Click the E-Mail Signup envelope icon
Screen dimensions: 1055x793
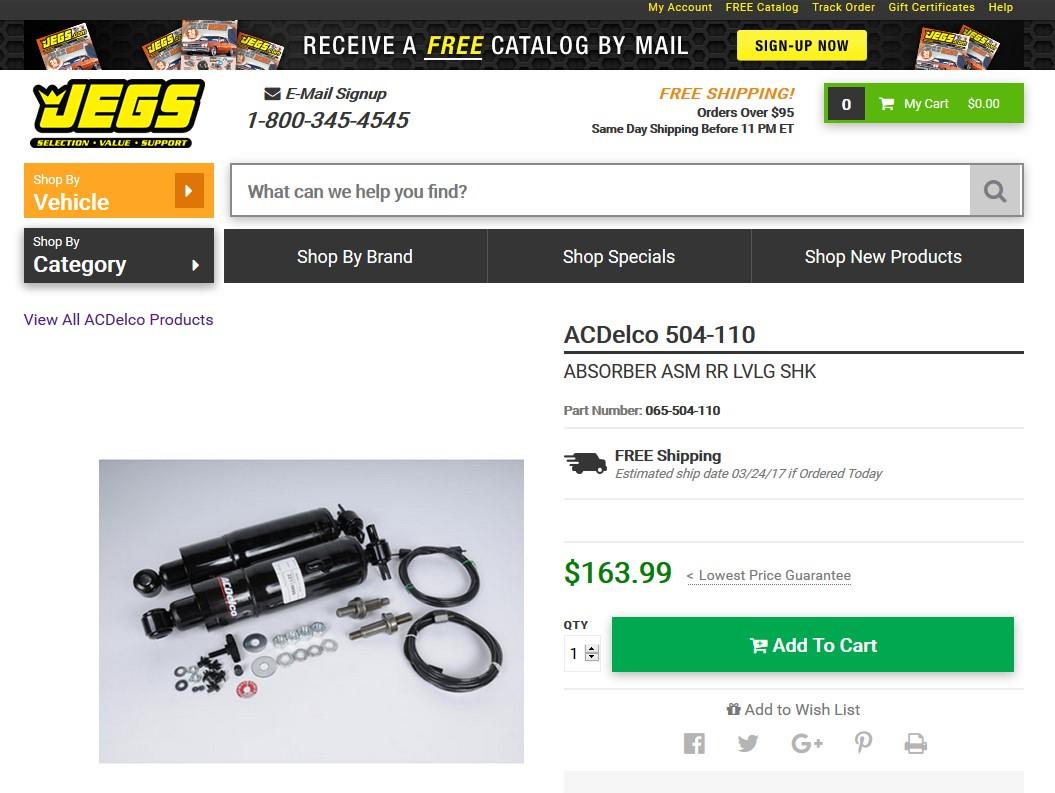272,93
